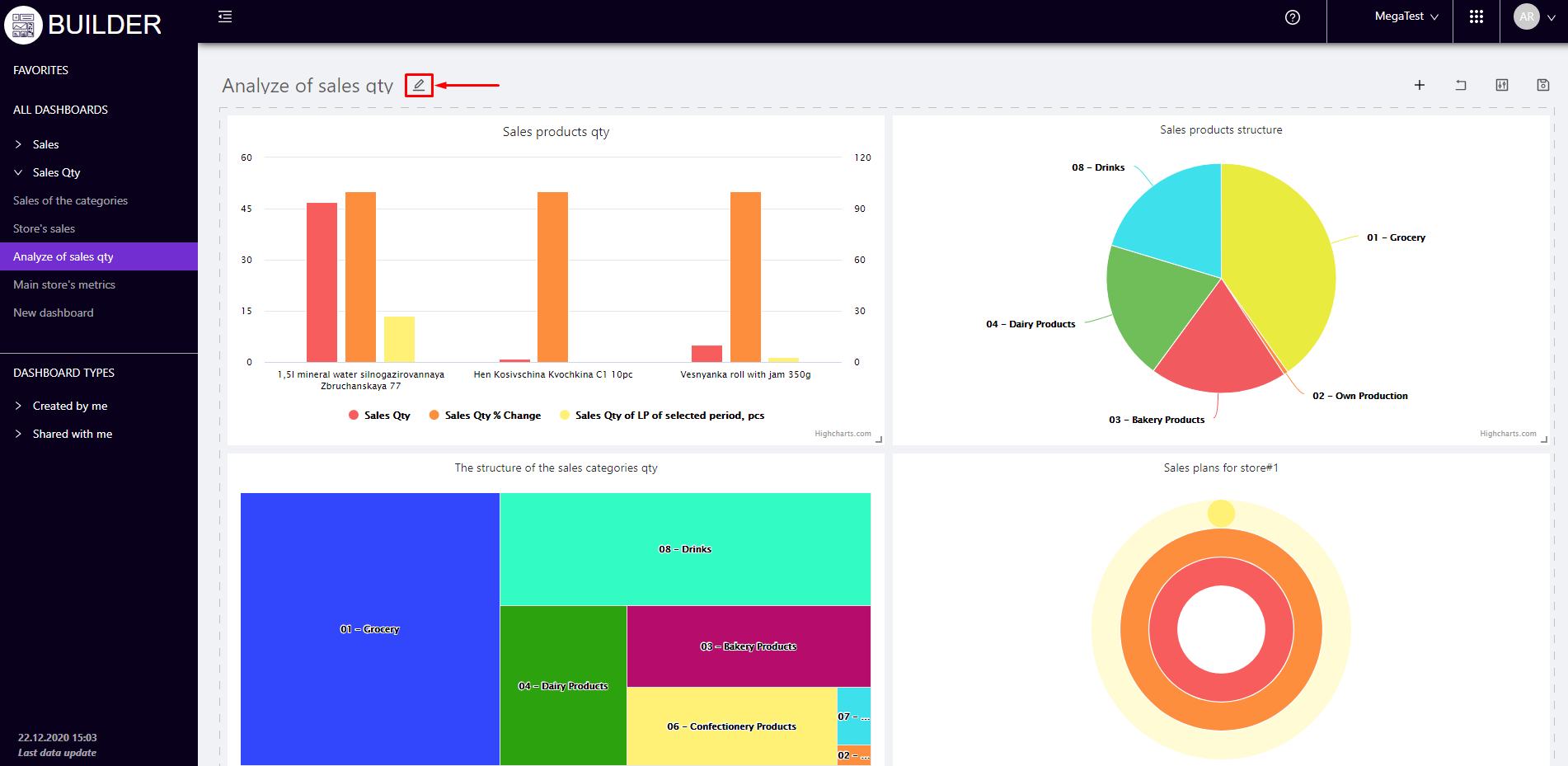Select Main store's metrics in sidebar
The width and height of the screenshot is (1568, 766).
pos(64,284)
